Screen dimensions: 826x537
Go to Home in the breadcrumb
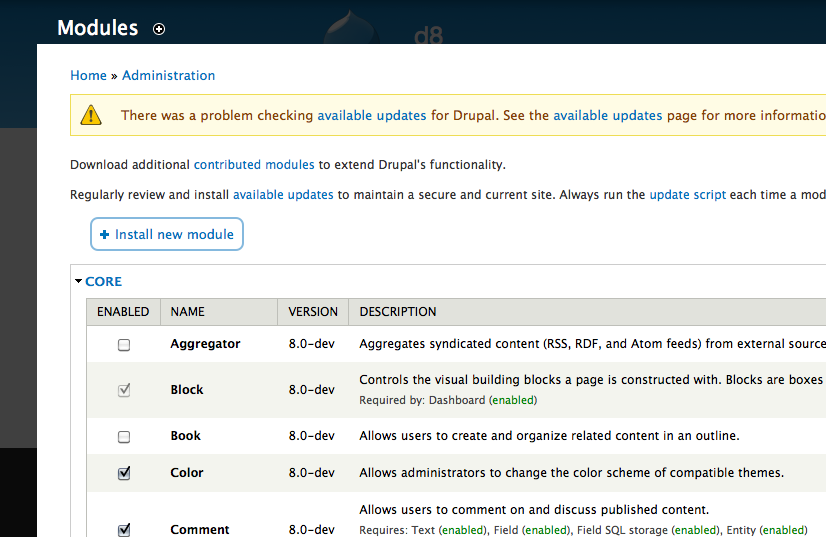tap(88, 75)
